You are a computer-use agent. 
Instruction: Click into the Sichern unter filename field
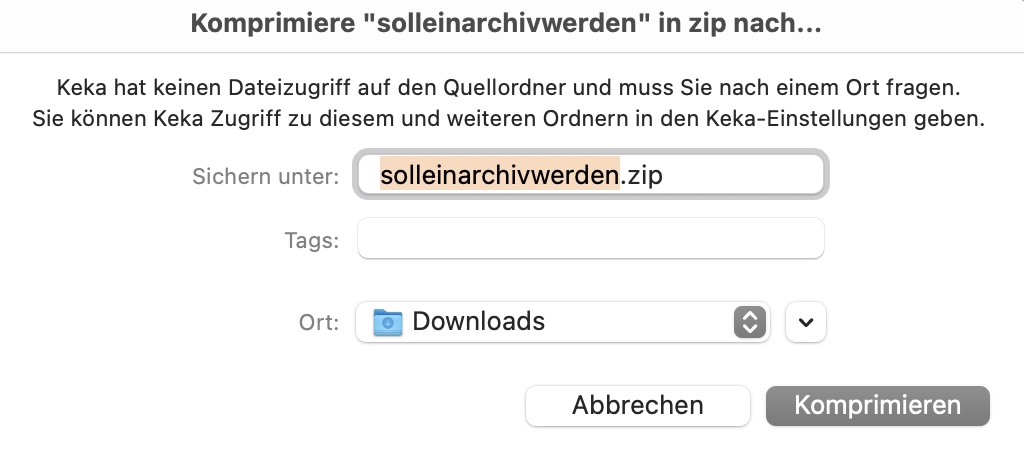pos(591,175)
